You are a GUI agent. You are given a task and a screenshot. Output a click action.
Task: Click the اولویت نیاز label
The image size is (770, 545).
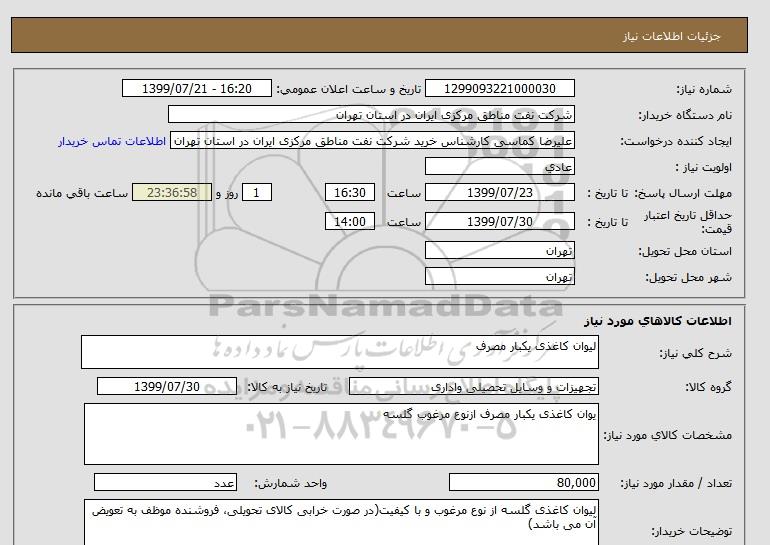click(x=703, y=167)
